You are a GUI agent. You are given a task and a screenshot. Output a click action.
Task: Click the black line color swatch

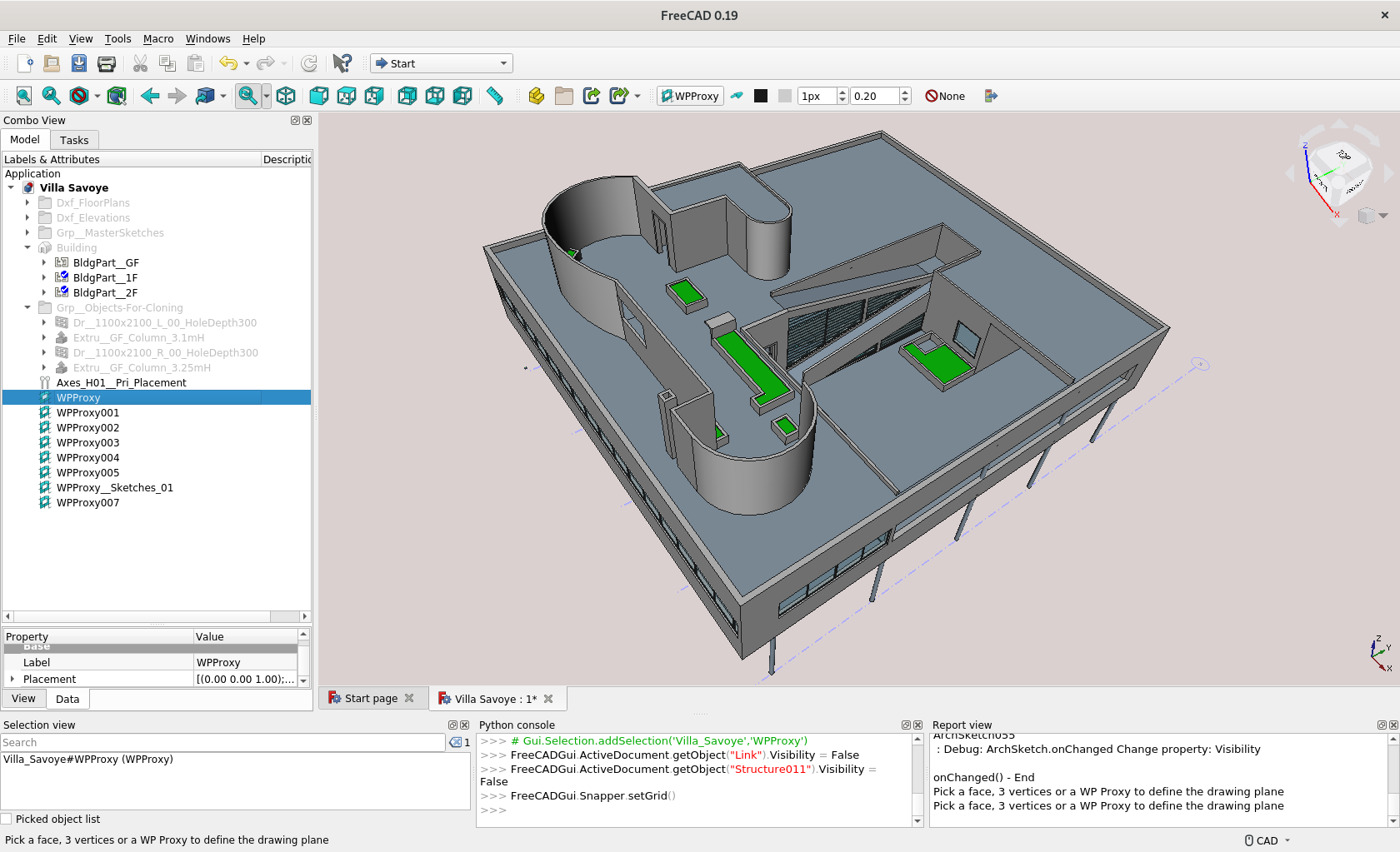pyautogui.click(x=761, y=96)
